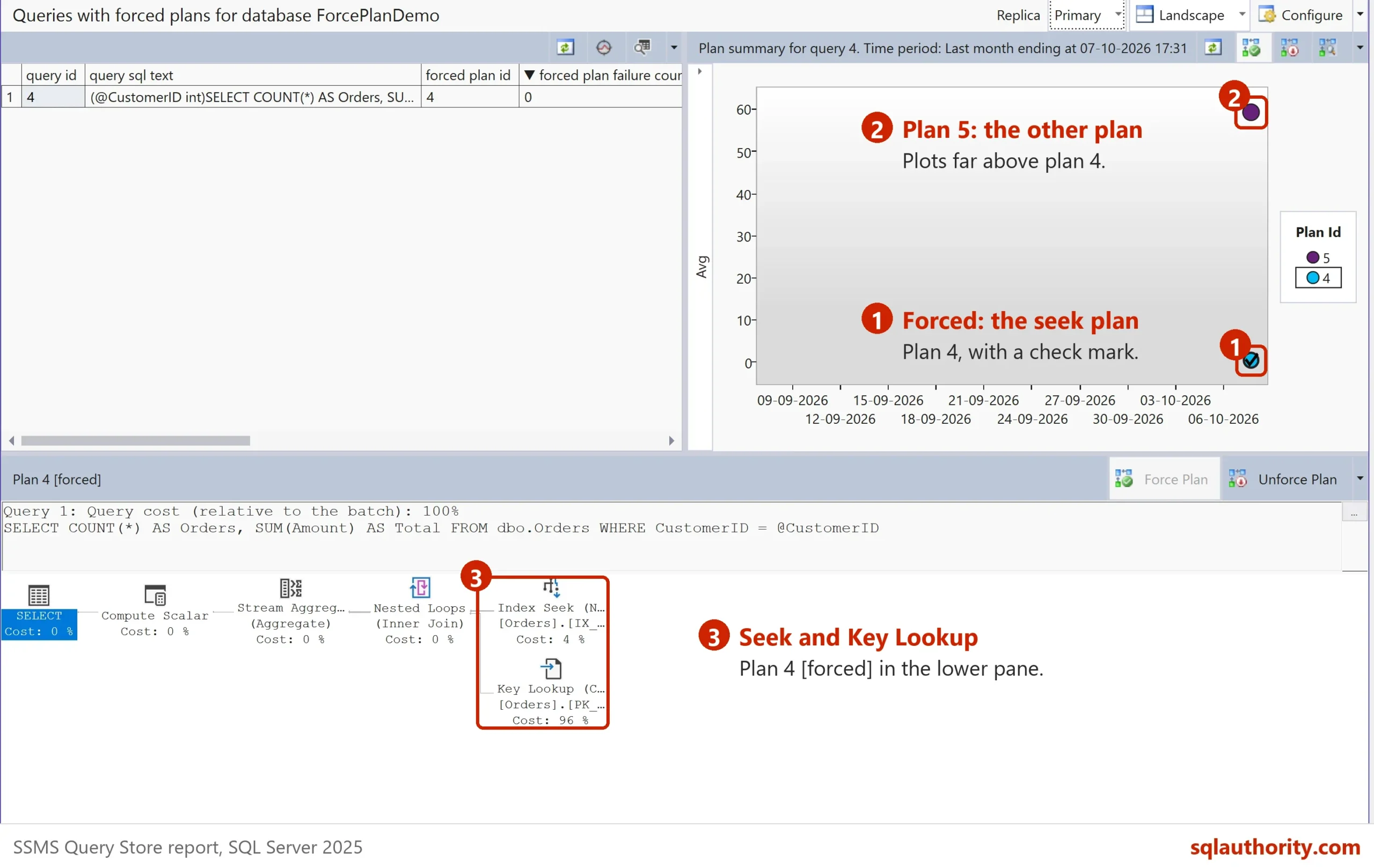Click the Landscape layout icon
This screenshot has height=868, width=1374.
[x=1145, y=15]
